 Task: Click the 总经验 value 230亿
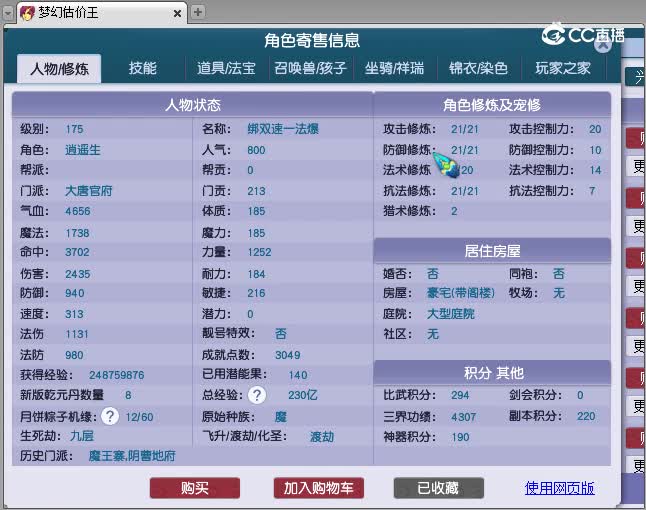pyautogui.click(x=302, y=395)
